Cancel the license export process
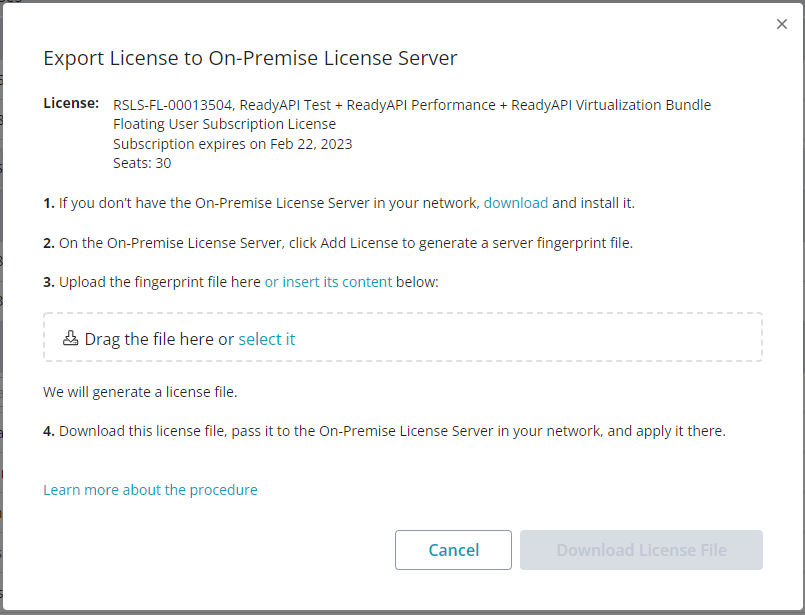This screenshot has height=615, width=805. pyautogui.click(x=453, y=550)
